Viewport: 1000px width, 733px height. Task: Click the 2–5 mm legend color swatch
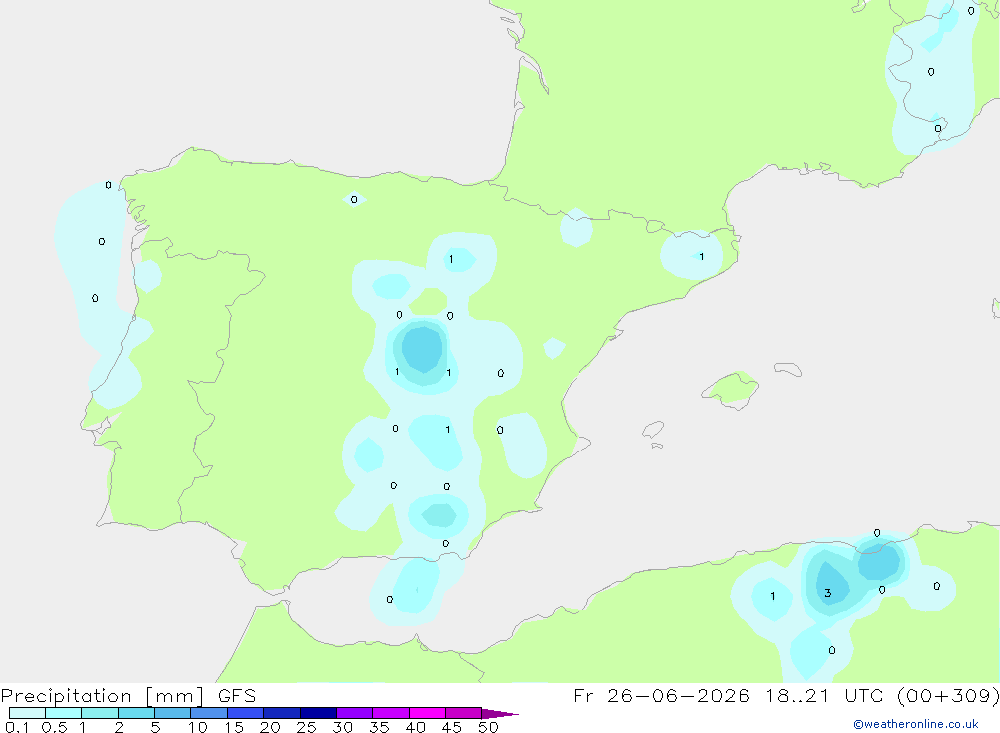coord(136,713)
